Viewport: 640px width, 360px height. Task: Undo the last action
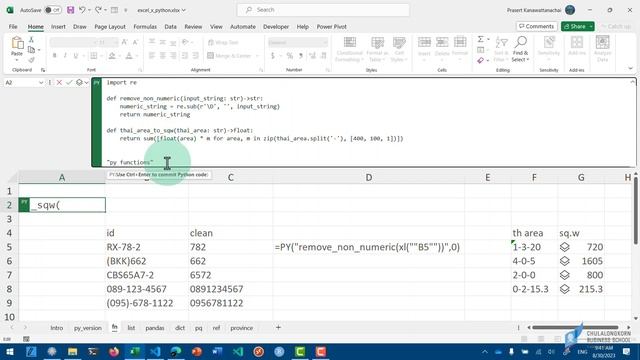click(82, 10)
